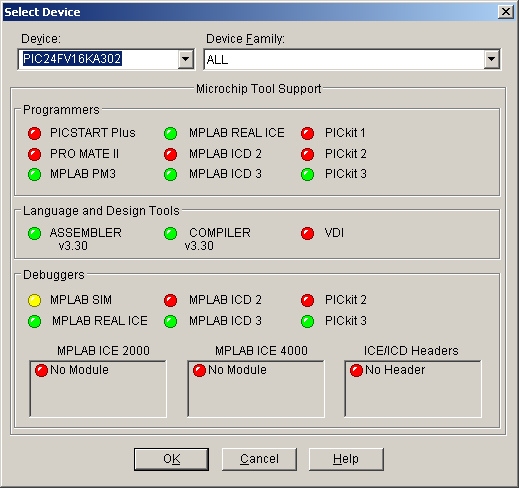Click the red indicator beside VDI

click(x=308, y=234)
